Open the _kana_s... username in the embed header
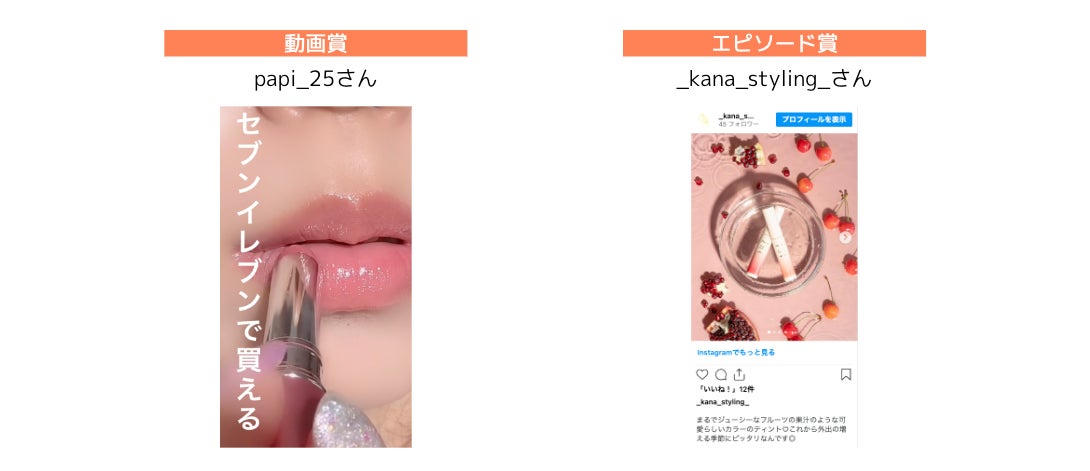The height and width of the screenshot is (471, 1090). point(736,115)
